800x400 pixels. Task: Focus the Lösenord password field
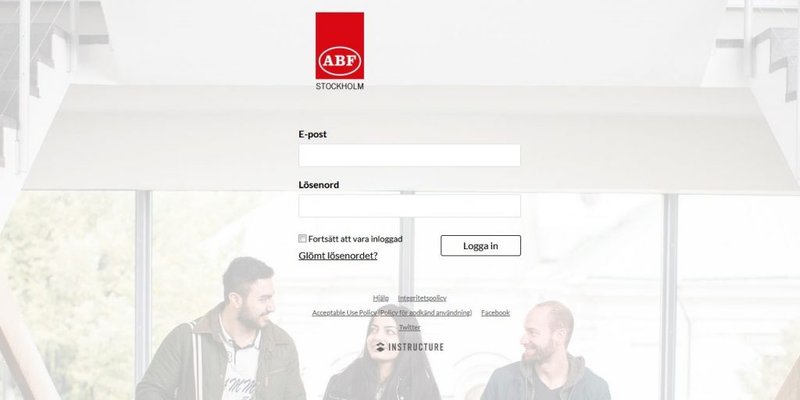point(410,206)
